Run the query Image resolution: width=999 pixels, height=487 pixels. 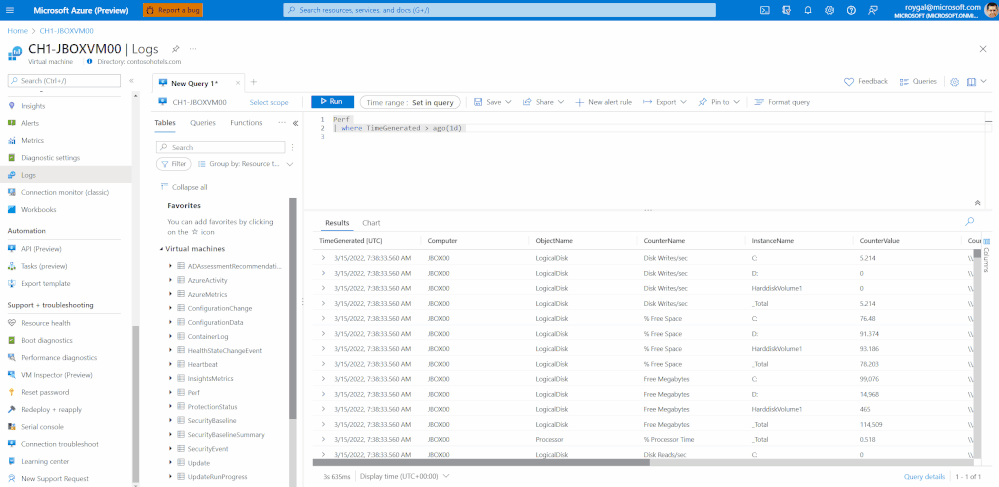tap(332, 102)
